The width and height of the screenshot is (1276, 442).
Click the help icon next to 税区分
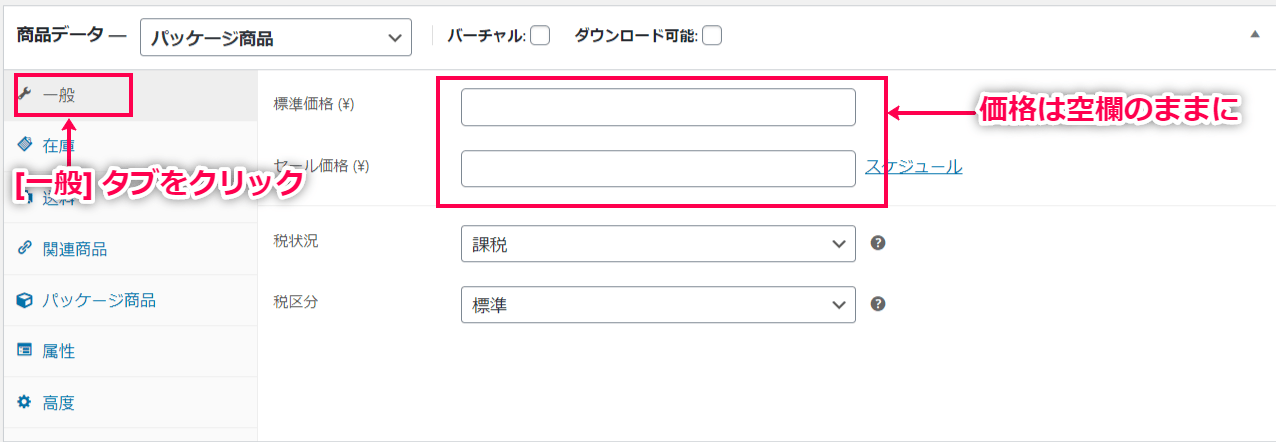pyautogui.click(x=878, y=304)
